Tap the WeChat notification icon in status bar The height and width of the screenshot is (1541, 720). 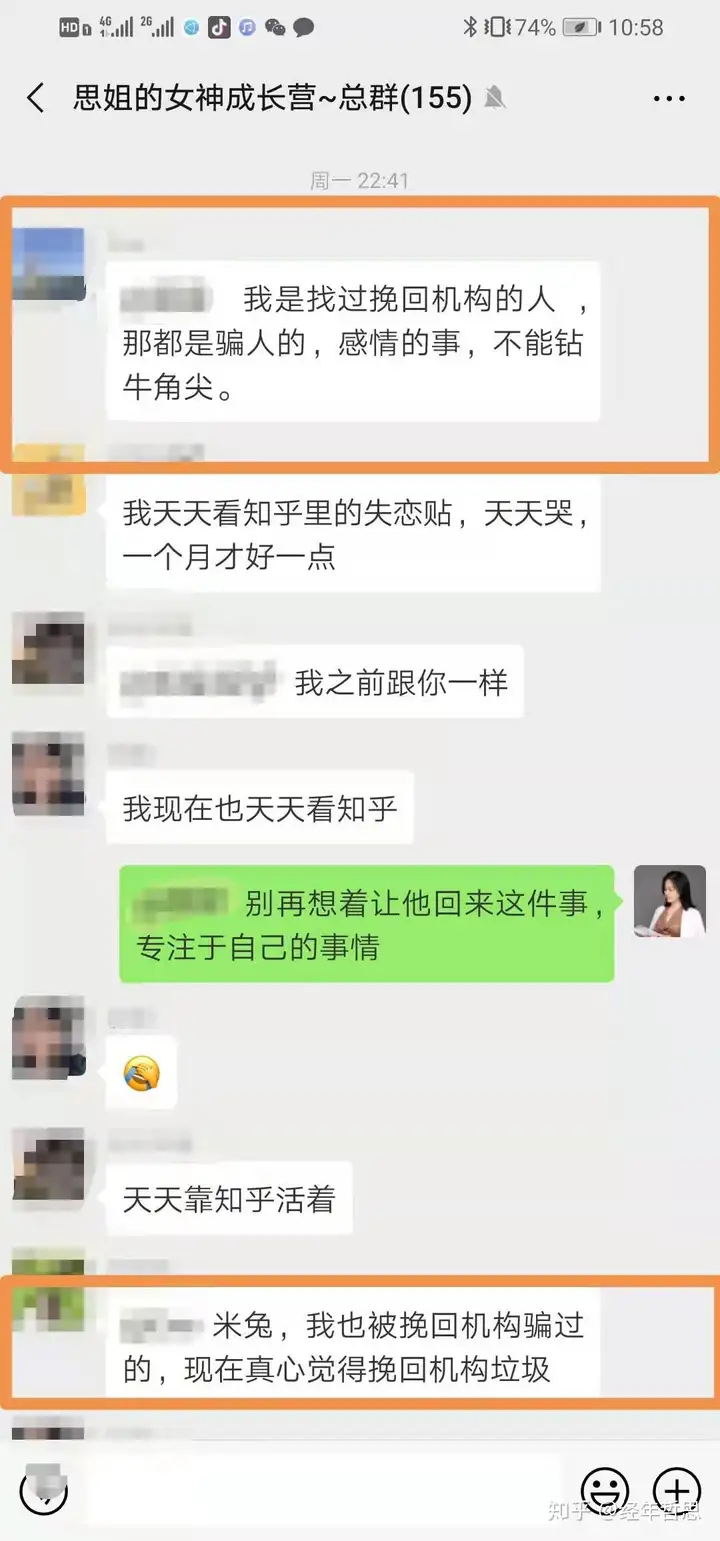tap(275, 27)
